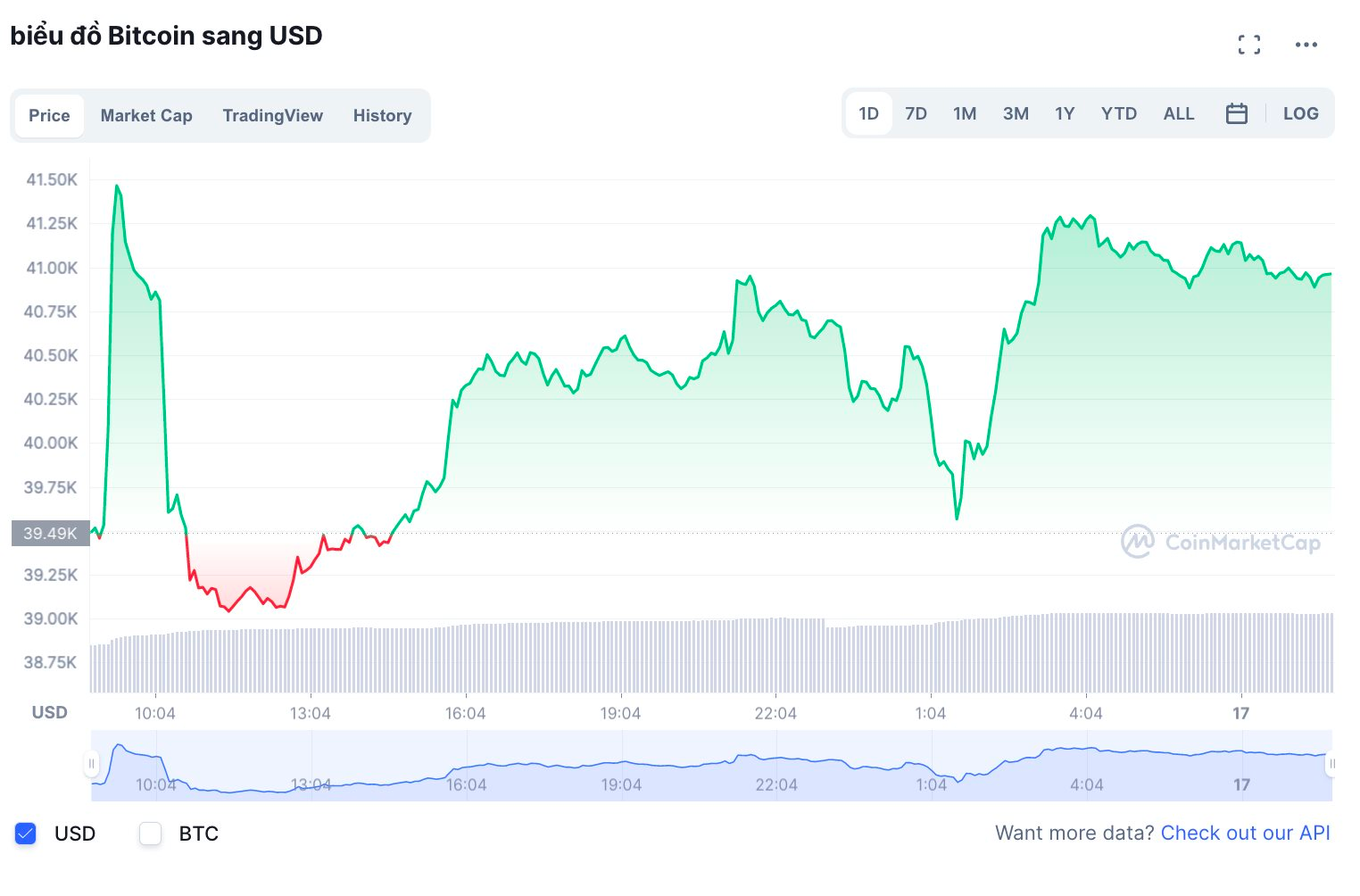Viewport: 1360px width, 896px height.
Task: Open the TradingView tab
Action: tap(273, 115)
